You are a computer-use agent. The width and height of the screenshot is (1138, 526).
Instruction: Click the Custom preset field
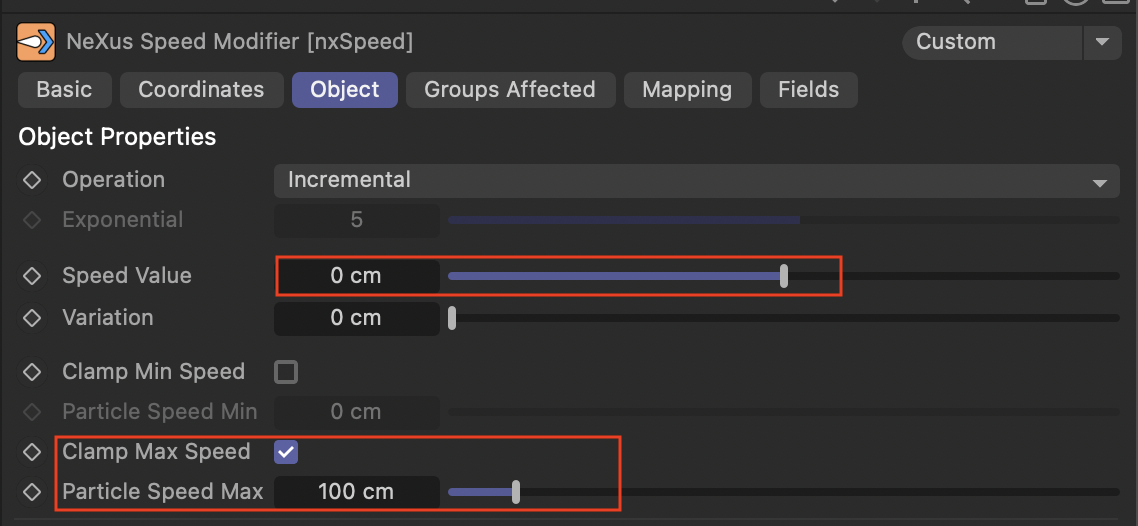(x=992, y=42)
